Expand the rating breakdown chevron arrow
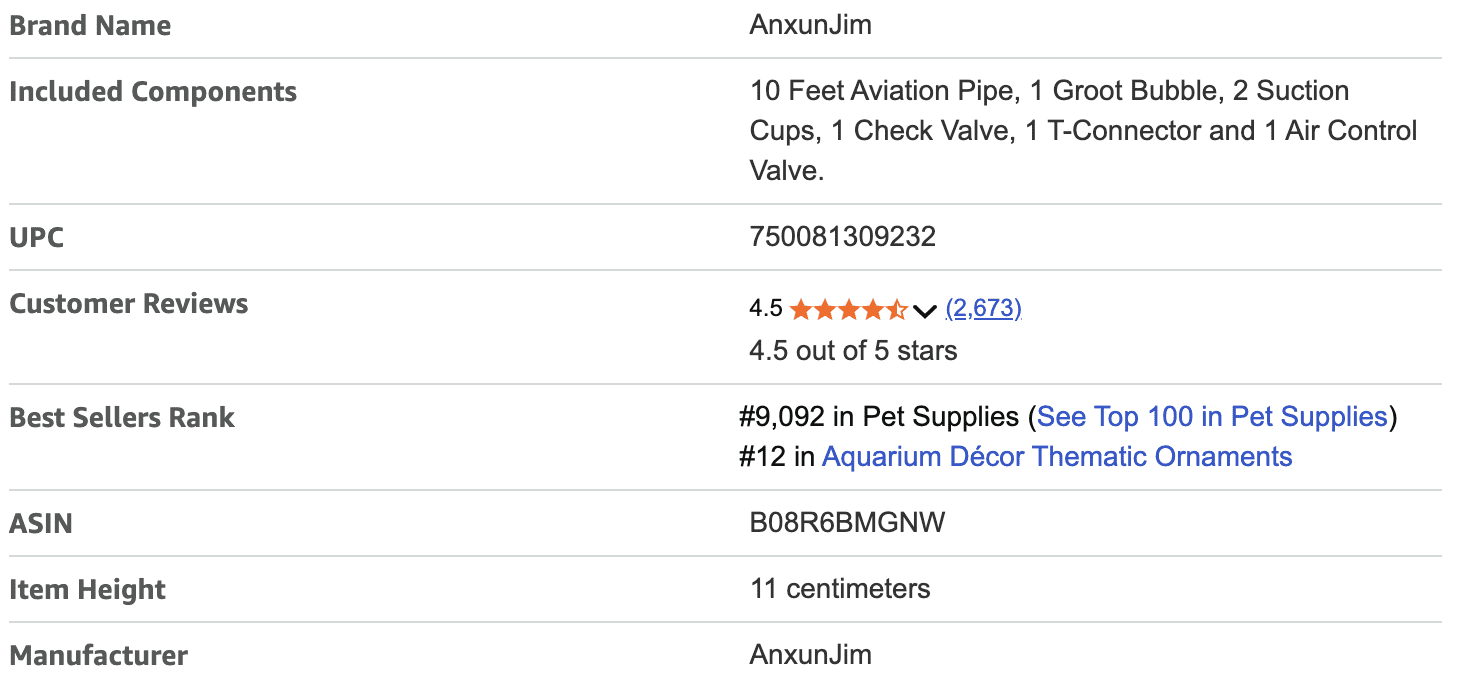 pos(925,310)
